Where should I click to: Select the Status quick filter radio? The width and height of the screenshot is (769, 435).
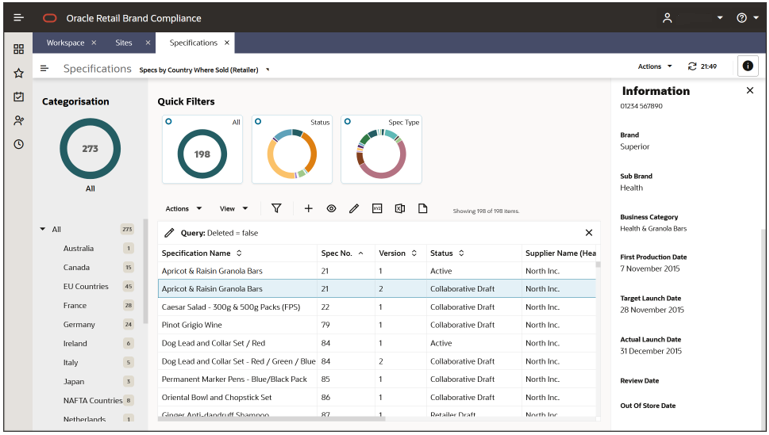(258, 121)
